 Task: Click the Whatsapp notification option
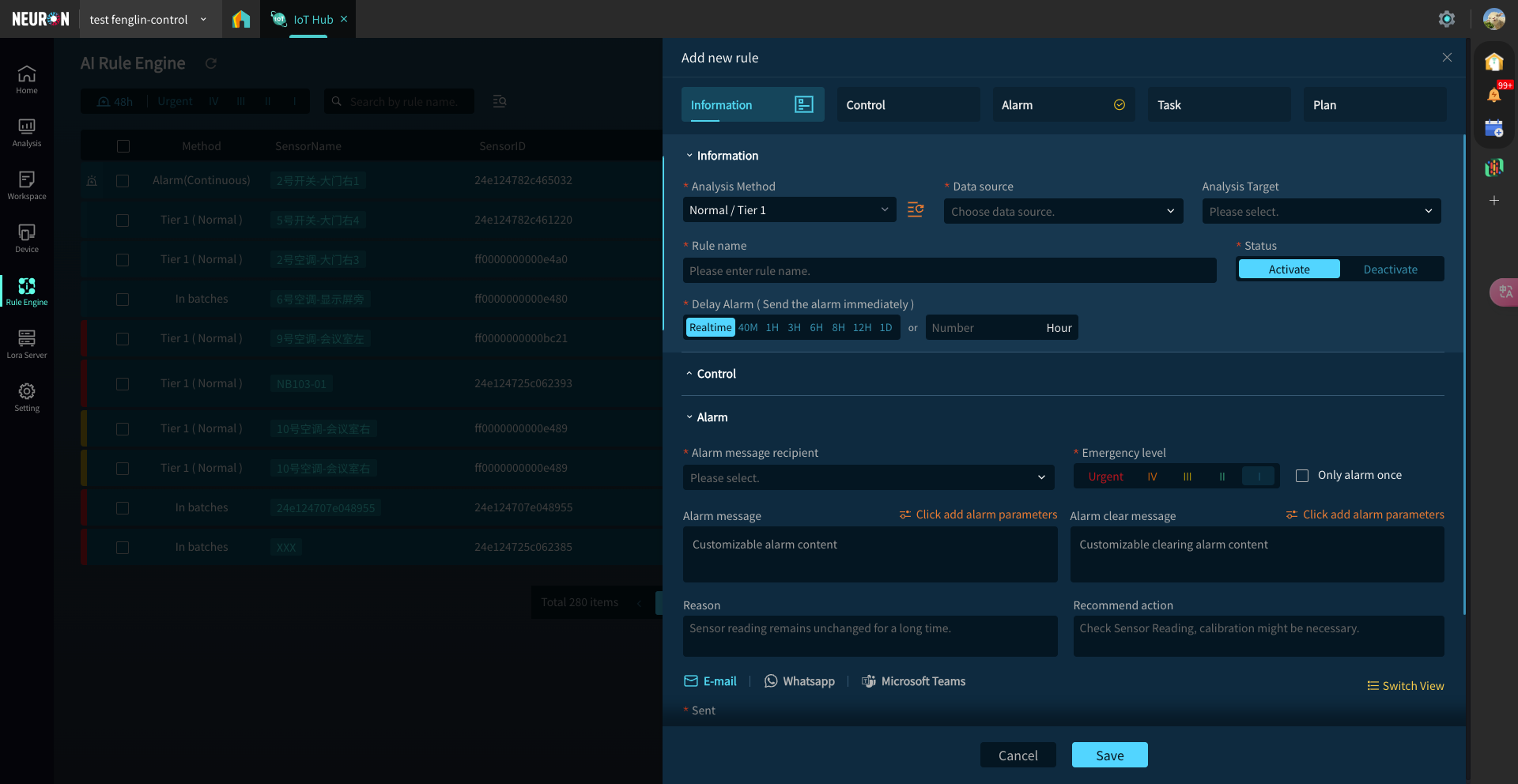click(799, 681)
